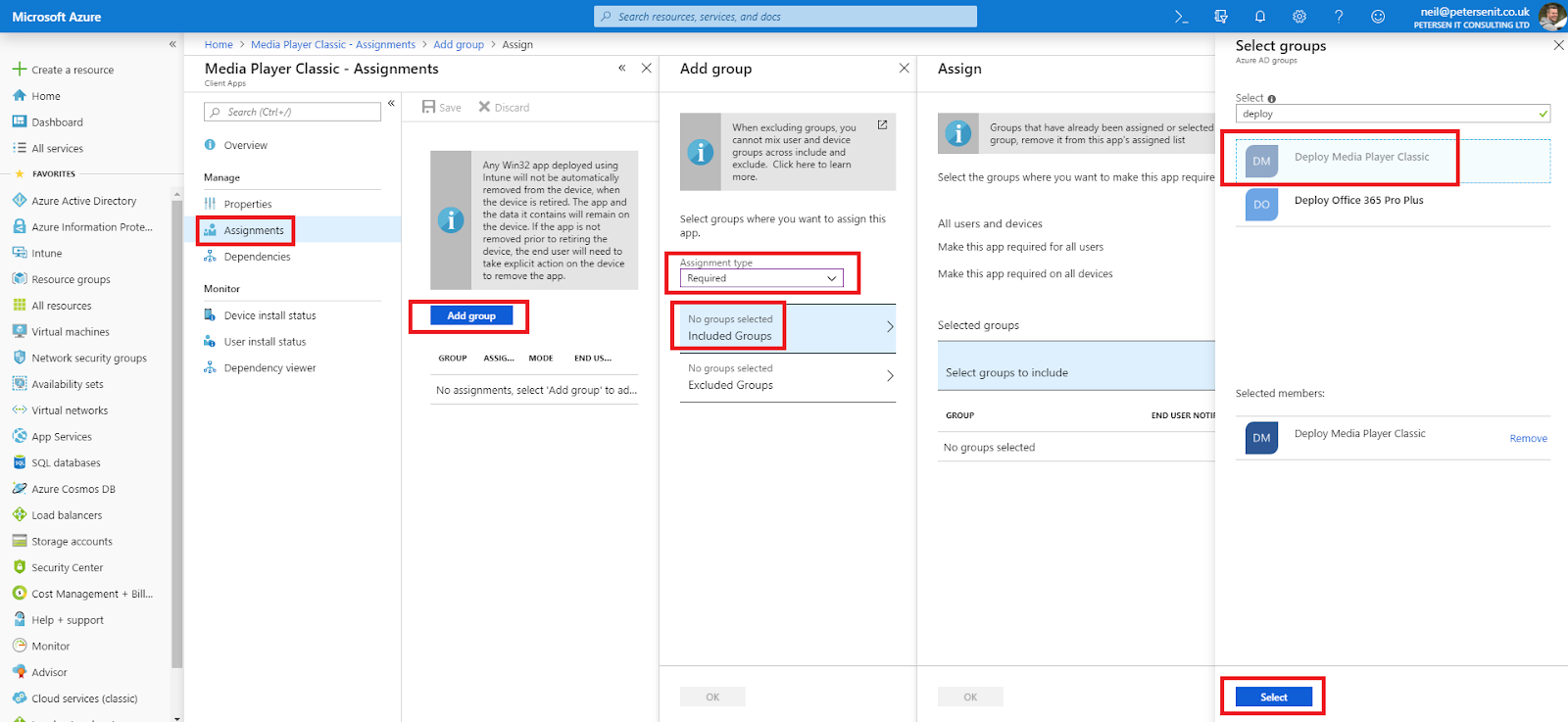
Task: Collapse the blade resource menu
Action: tap(391, 103)
